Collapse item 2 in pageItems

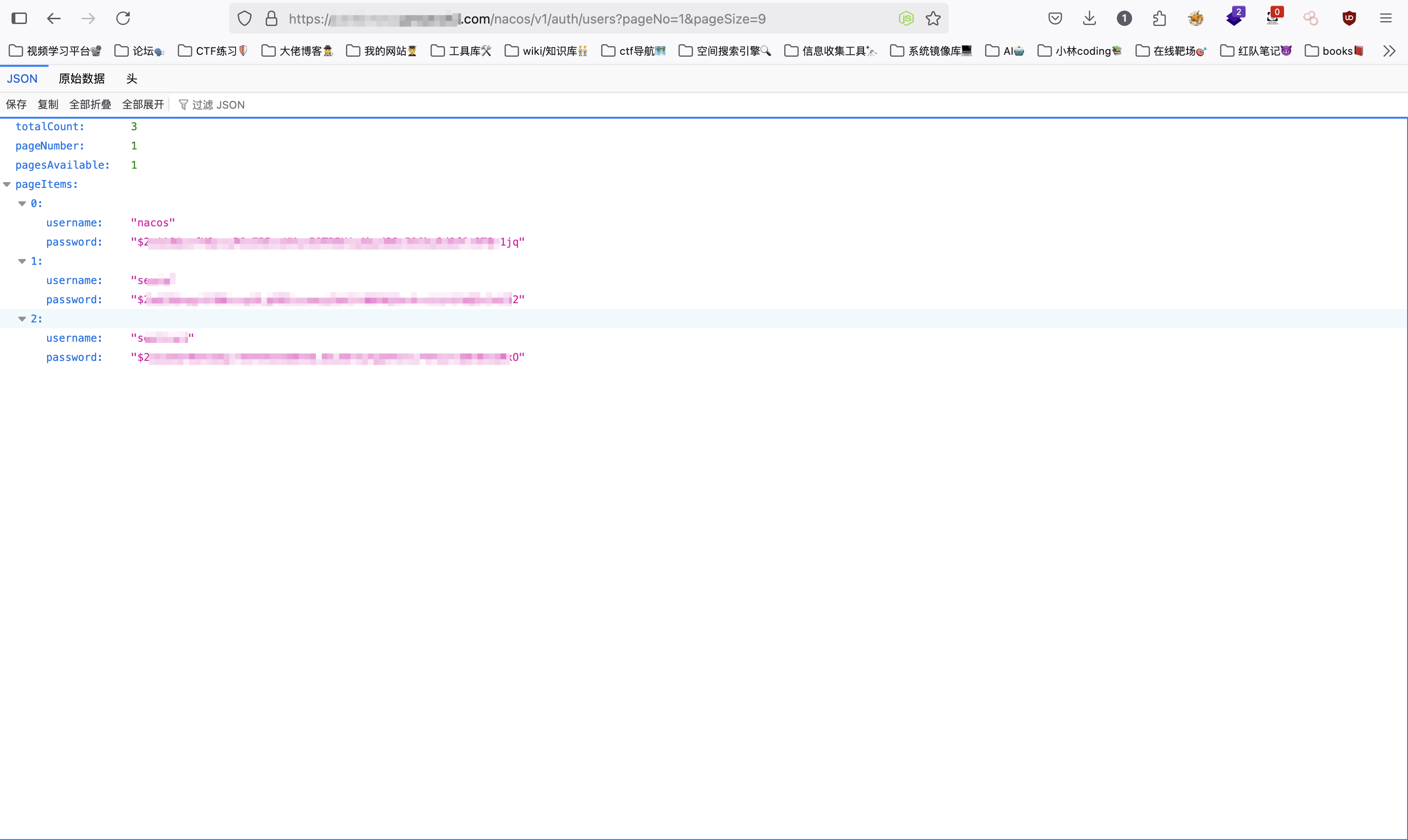point(22,319)
